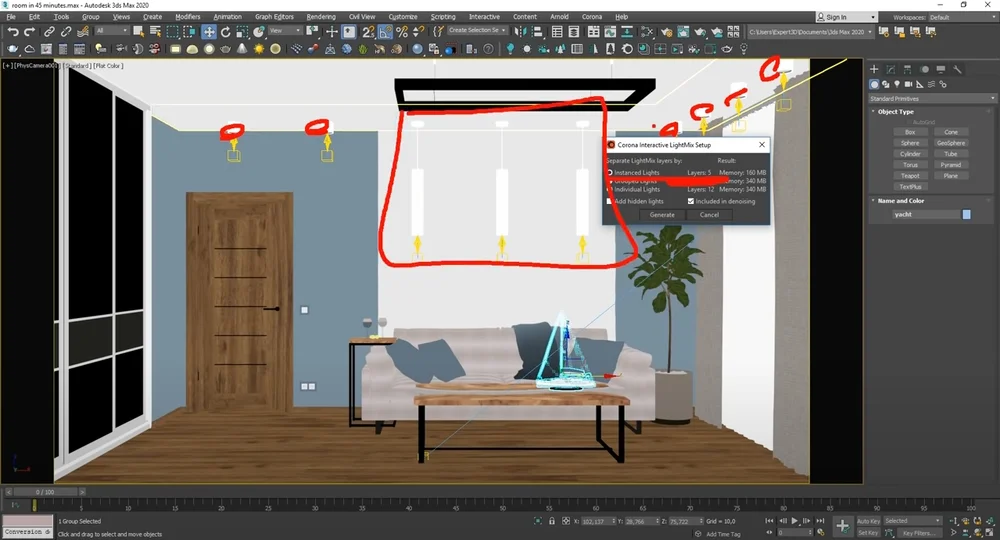
Task: Switch to the Hierarchy panel tab
Action: tap(908, 69)
